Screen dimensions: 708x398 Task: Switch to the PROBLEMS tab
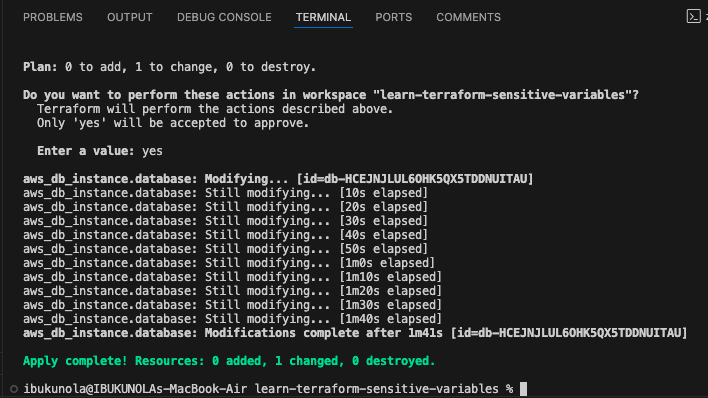53,17
